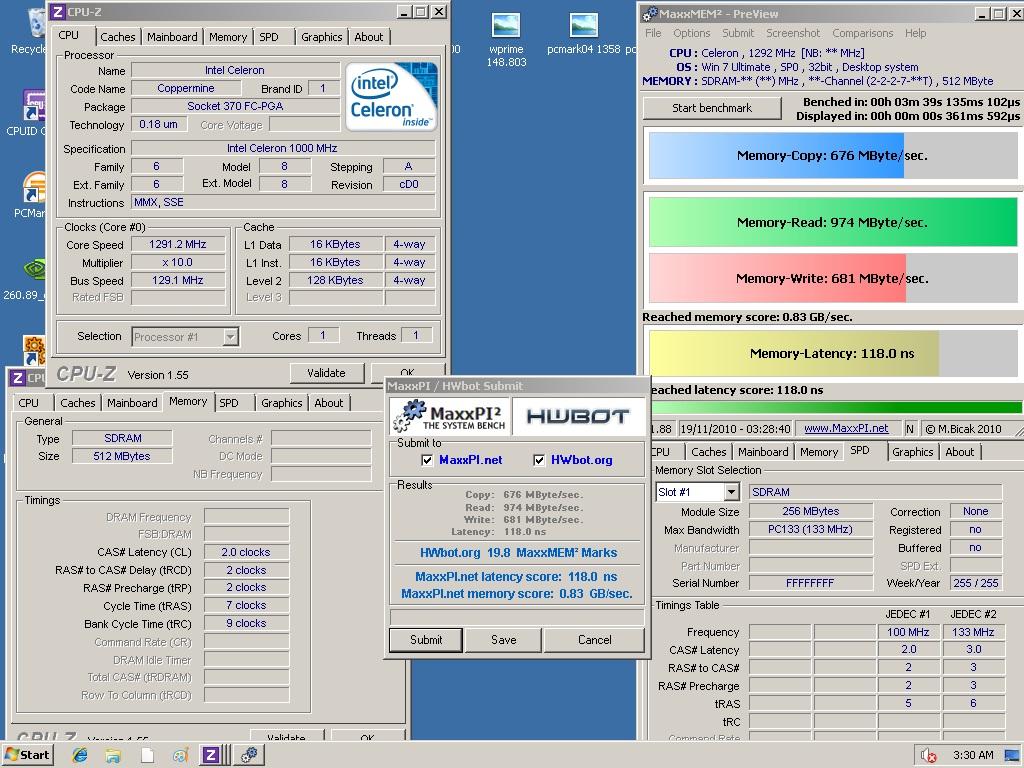Open the Submit menu in MaxxMEM²

[x=738, y=33]
